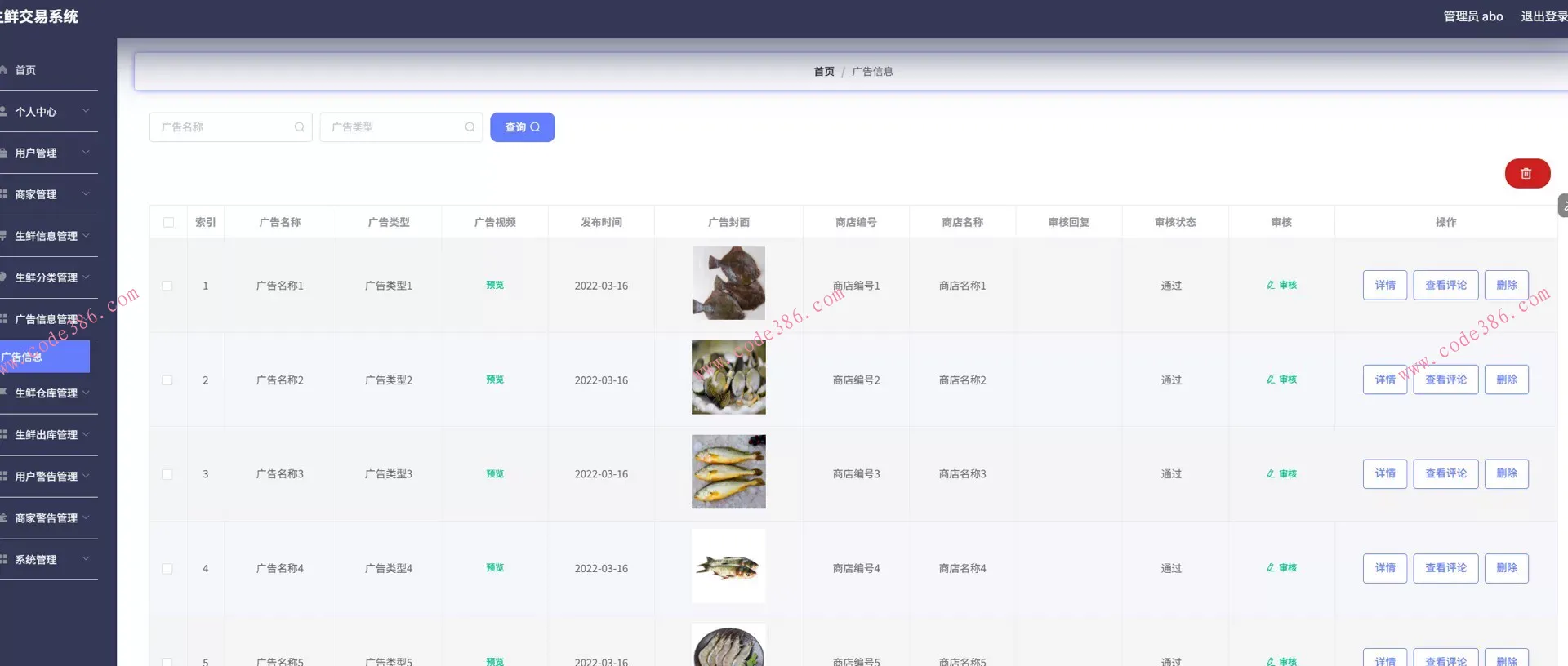Click 审核 edit icon for row 广告名称3
The image size is (1568, 666).
1271,474
